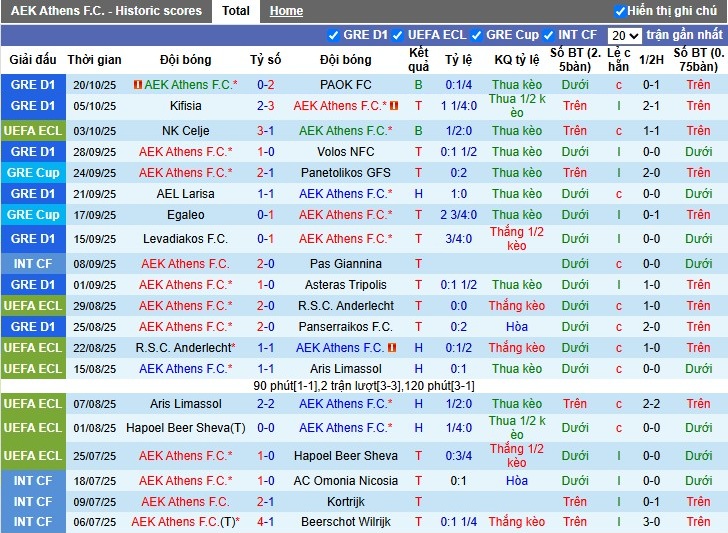Click the AEK Athens F.C. Historic scores title
The width and height of the screenshot is (728, 533).
[106, 11]
